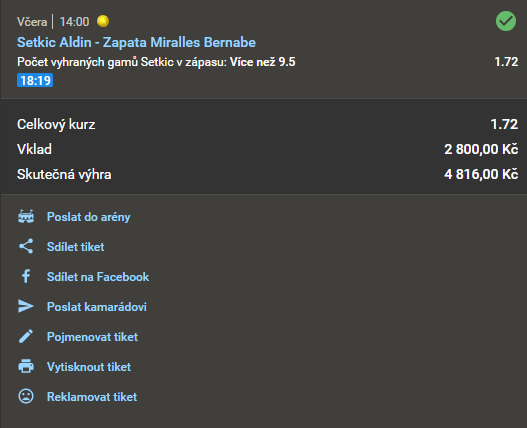This screenshot has height=428, width=527.
Task: Open Reklamovat tiket
Action: click(x=92, y=397)
